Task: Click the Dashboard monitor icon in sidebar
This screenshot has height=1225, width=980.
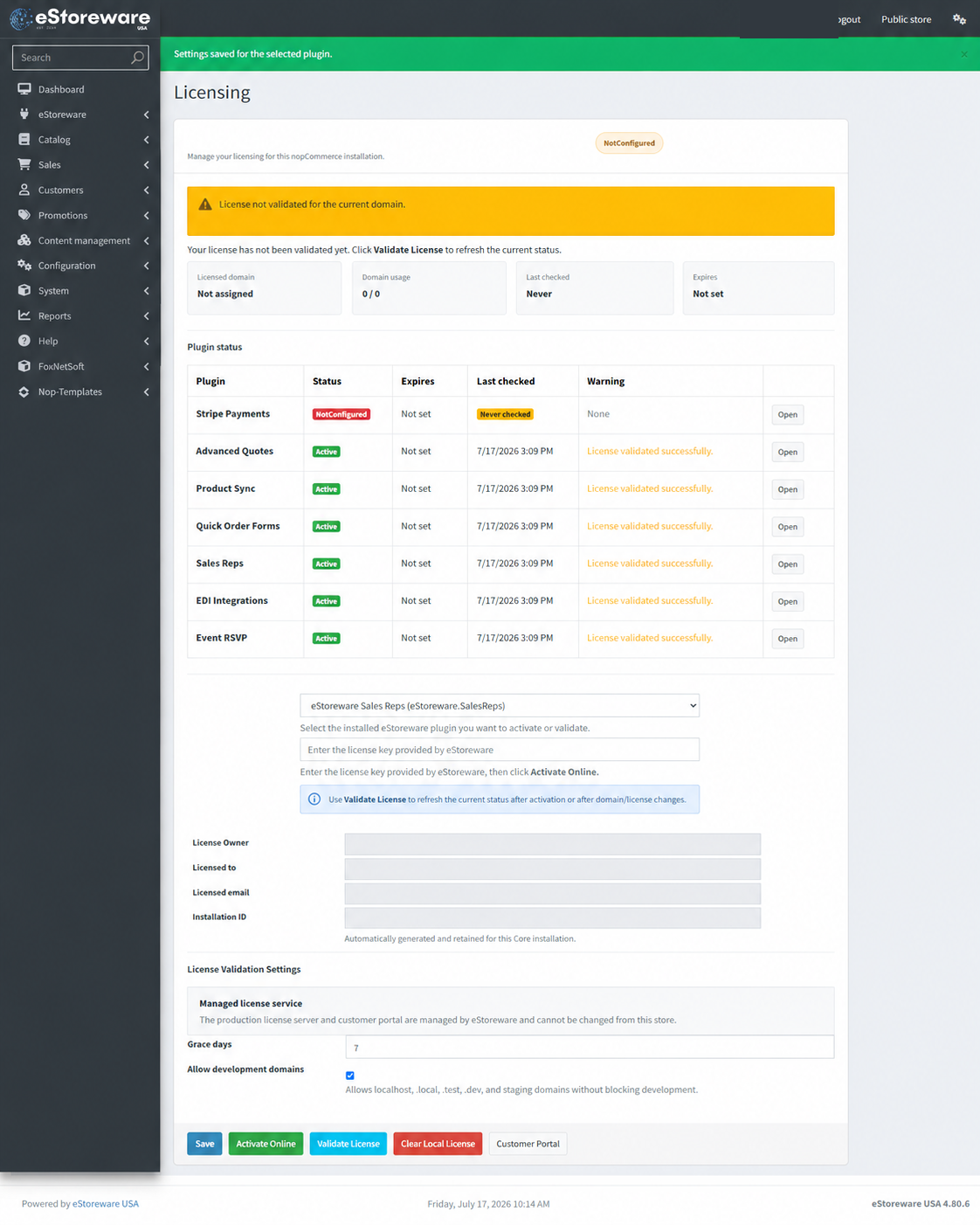Action: pyautogui.click(x=24, y=89)
